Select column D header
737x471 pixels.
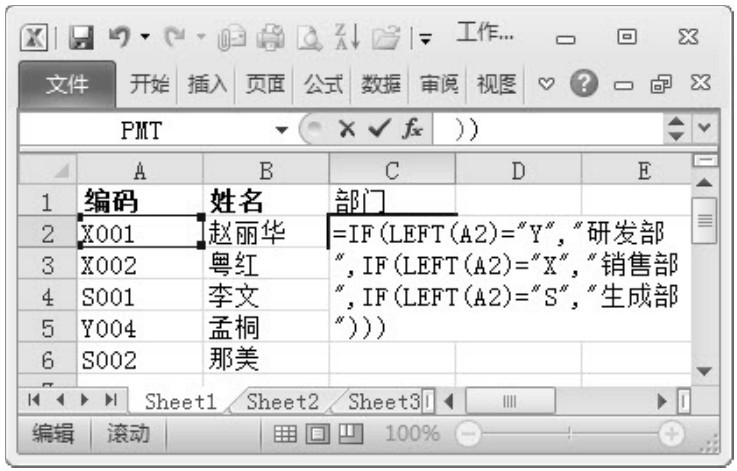[x=518, y=170]
